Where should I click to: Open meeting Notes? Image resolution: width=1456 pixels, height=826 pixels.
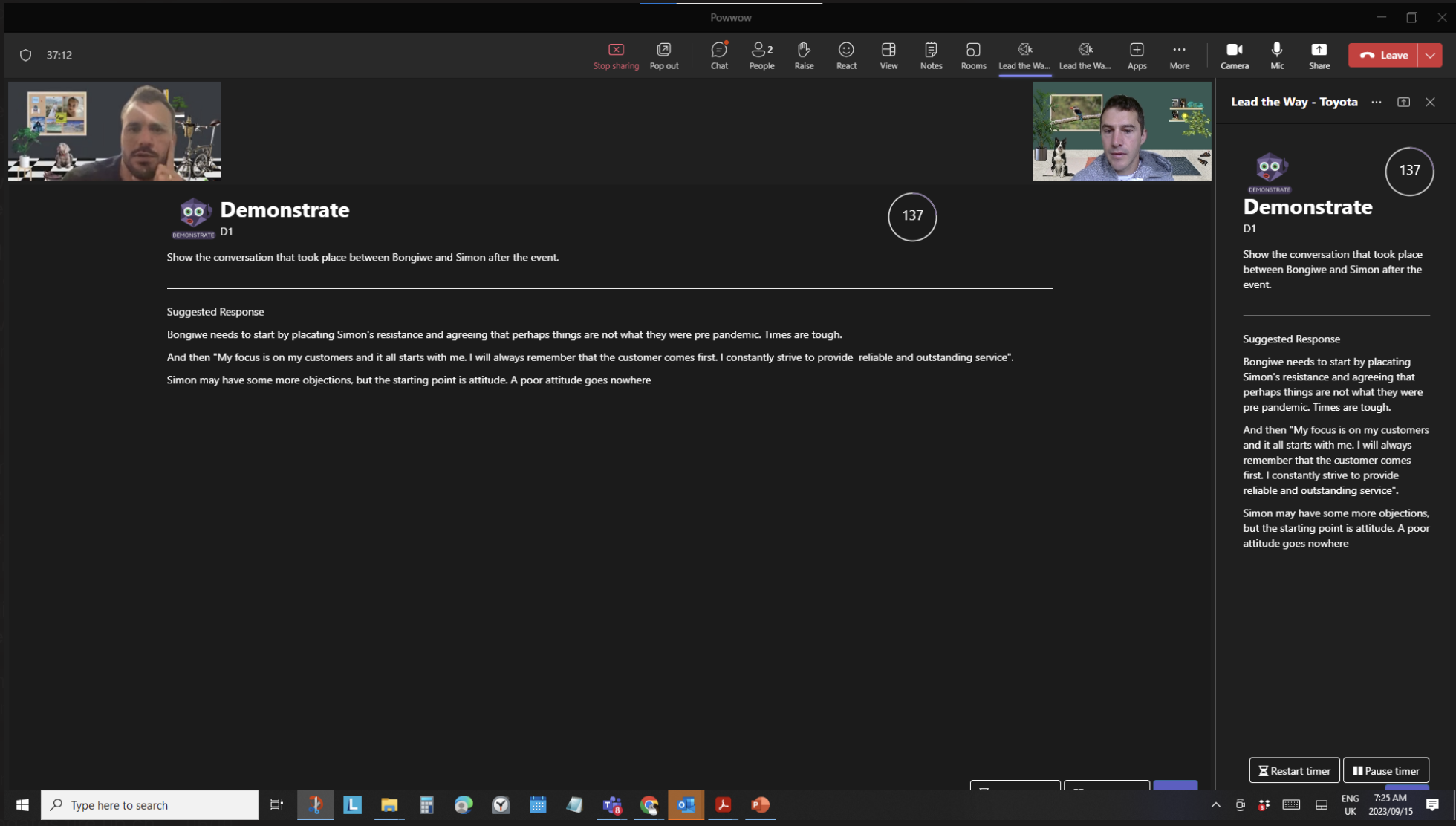pos(931,55)
